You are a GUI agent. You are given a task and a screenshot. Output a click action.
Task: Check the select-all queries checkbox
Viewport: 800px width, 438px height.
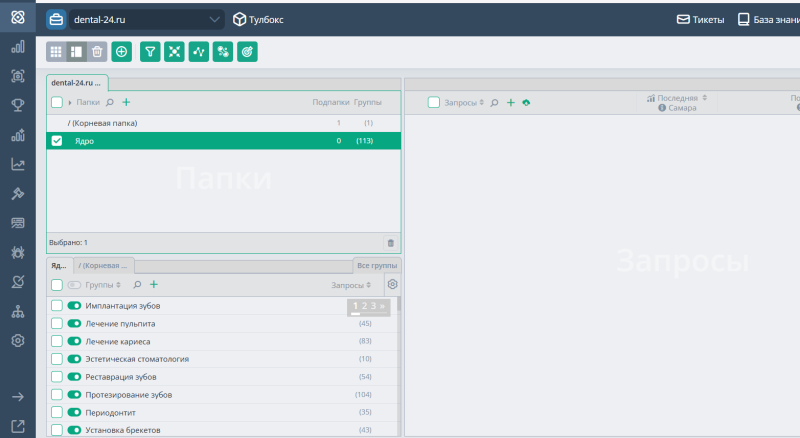pos(434,102)
